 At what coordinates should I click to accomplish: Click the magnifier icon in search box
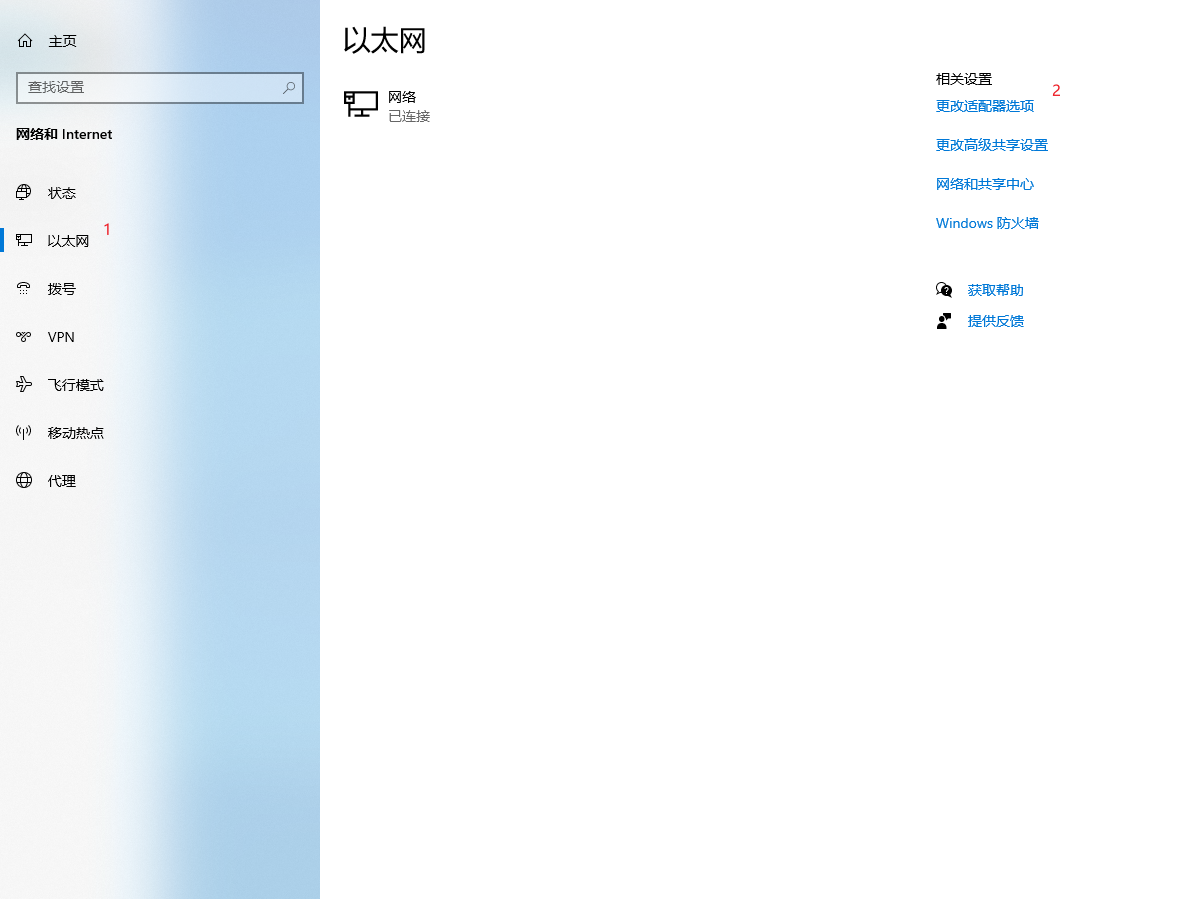point(289,88)
